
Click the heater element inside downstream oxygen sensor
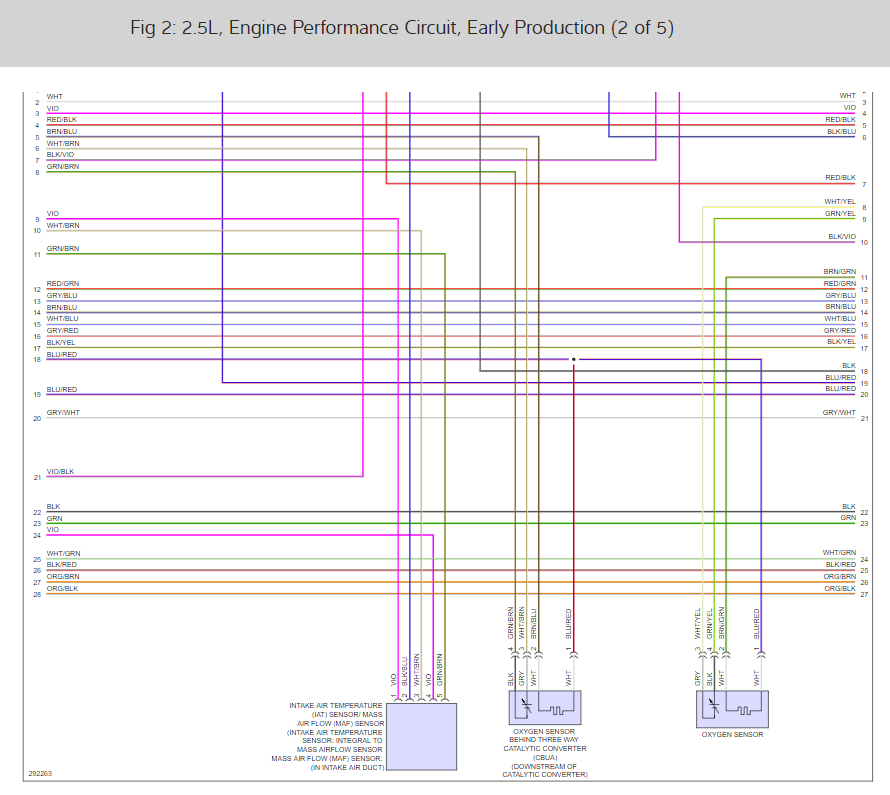tap(557, 710)
